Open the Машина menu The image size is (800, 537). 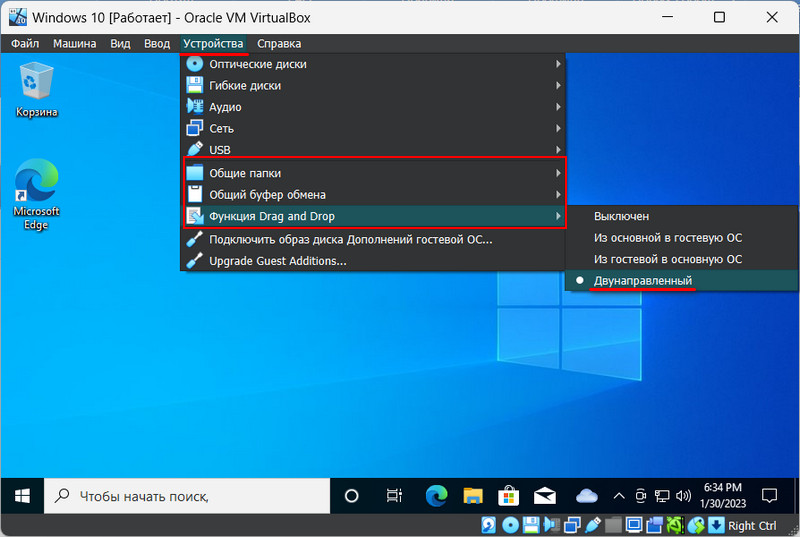74,44
